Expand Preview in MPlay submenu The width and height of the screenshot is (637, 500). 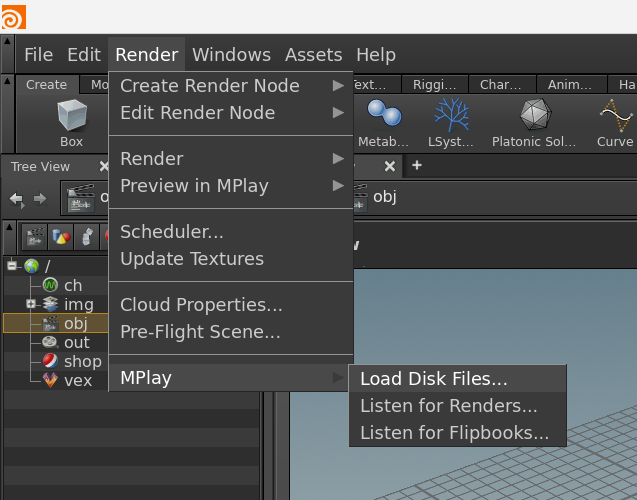pyautogui.click(x=231, y=186)
